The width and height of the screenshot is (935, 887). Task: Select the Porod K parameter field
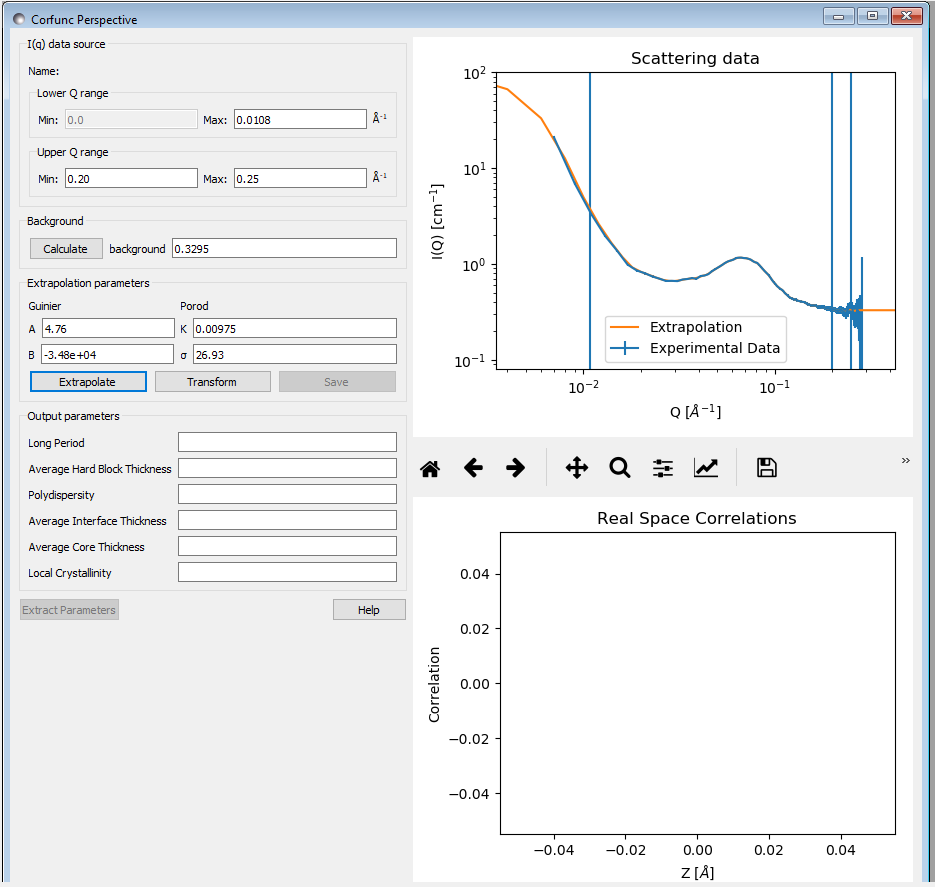click(294, 328)
